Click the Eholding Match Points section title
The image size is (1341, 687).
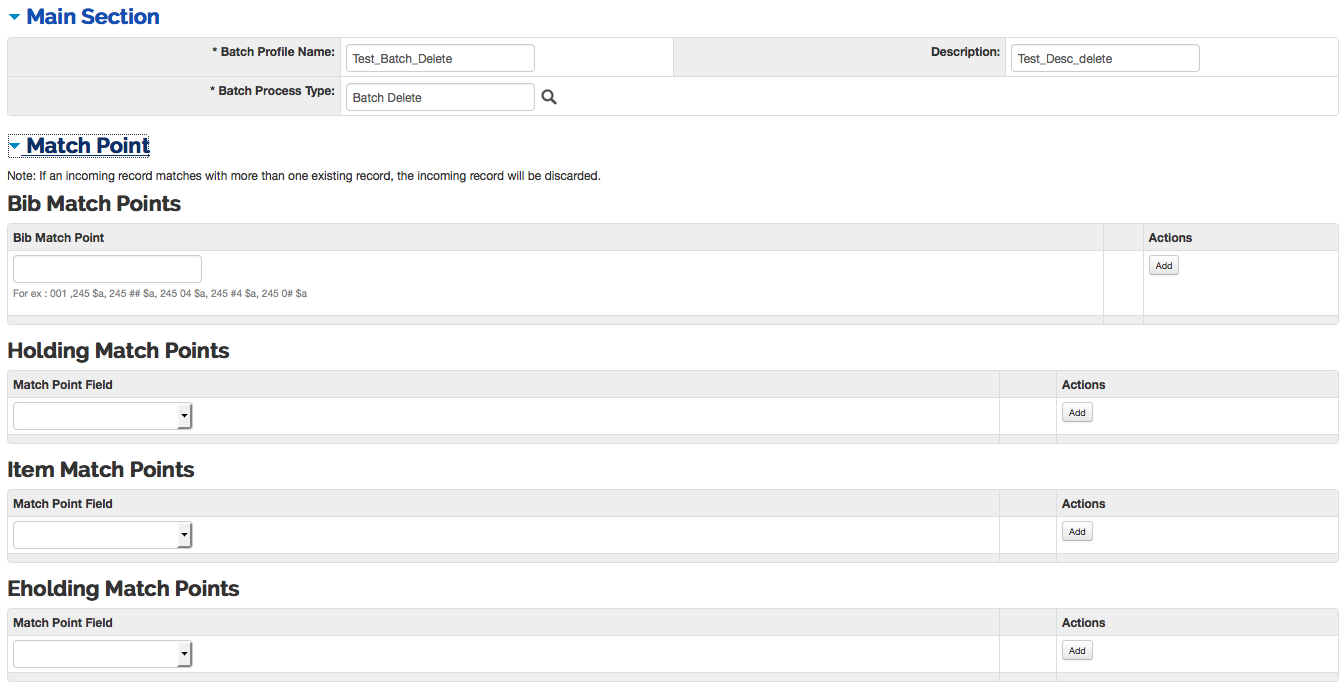click(x=123, y=588)
